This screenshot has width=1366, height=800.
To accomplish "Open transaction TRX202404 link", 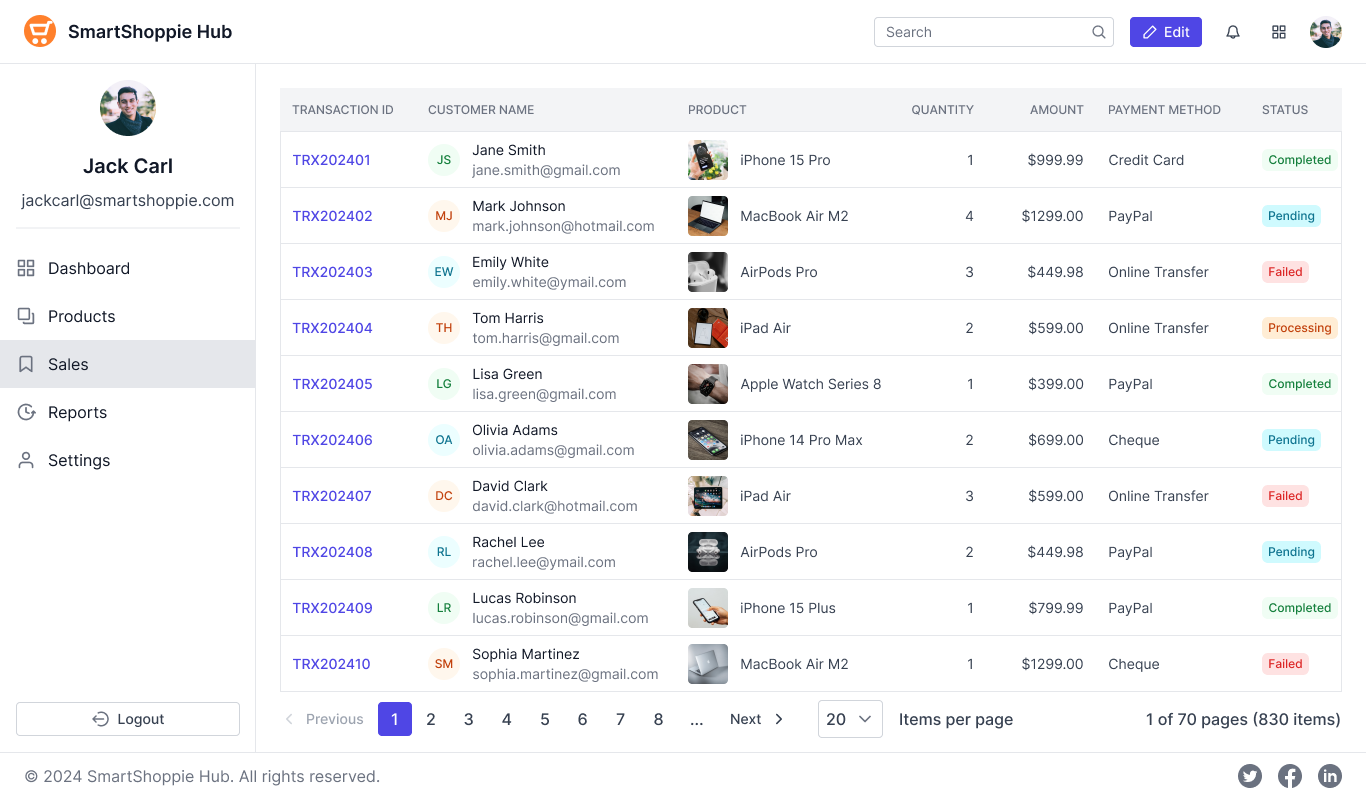I will tap(332, 328).
